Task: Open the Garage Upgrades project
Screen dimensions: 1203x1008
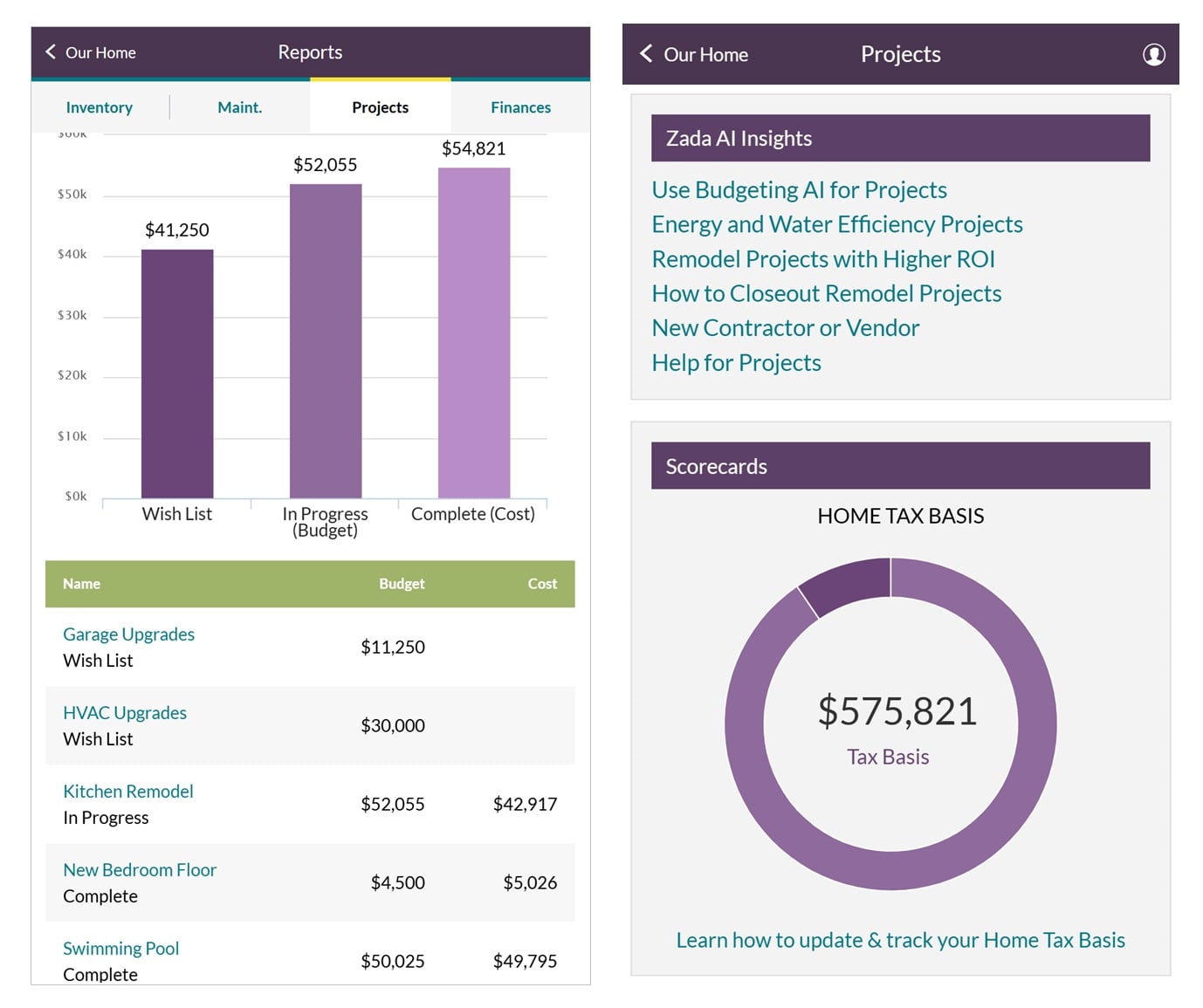Action: click(x=128, y=634)
